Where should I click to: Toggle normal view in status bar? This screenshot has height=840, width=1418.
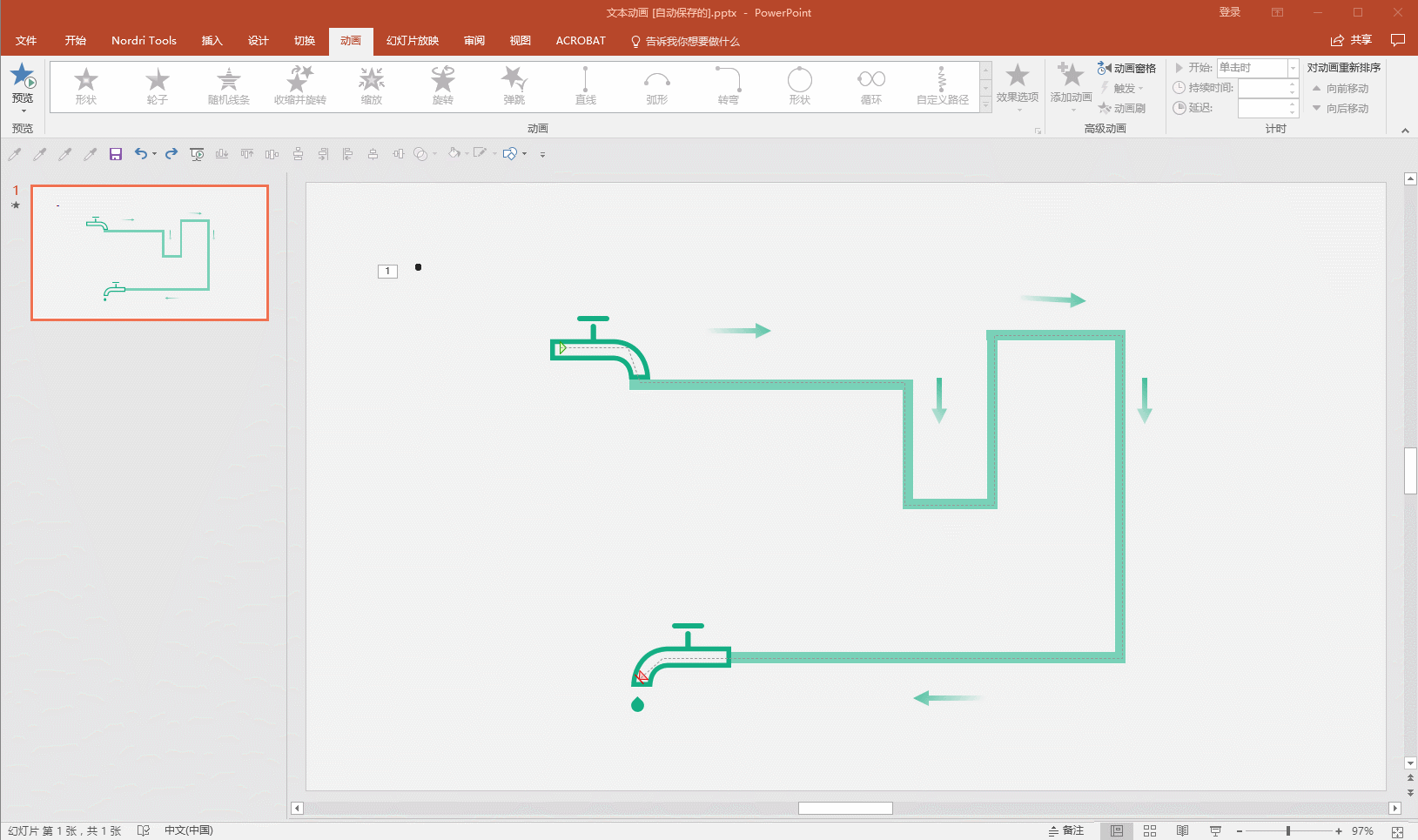click(1116, 830)
